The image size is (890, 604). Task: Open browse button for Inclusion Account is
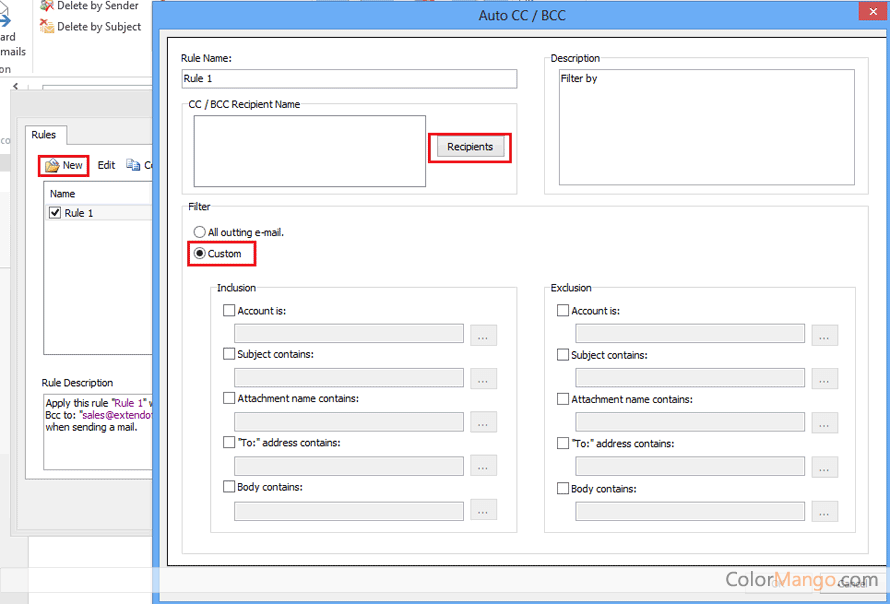click(483, 335)
